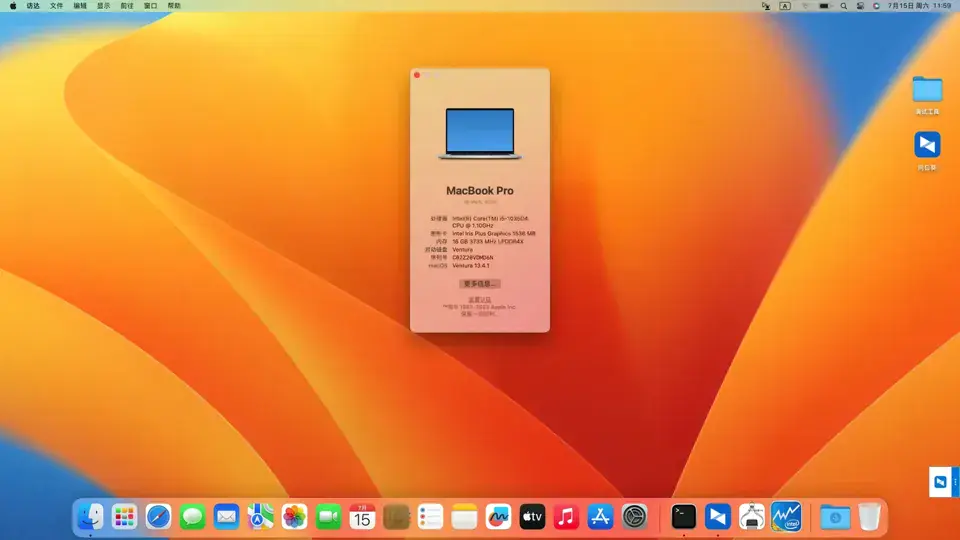Open the Trash in the Dock
This screenshot has height=540, width=960.
click(x=869, y=517)
